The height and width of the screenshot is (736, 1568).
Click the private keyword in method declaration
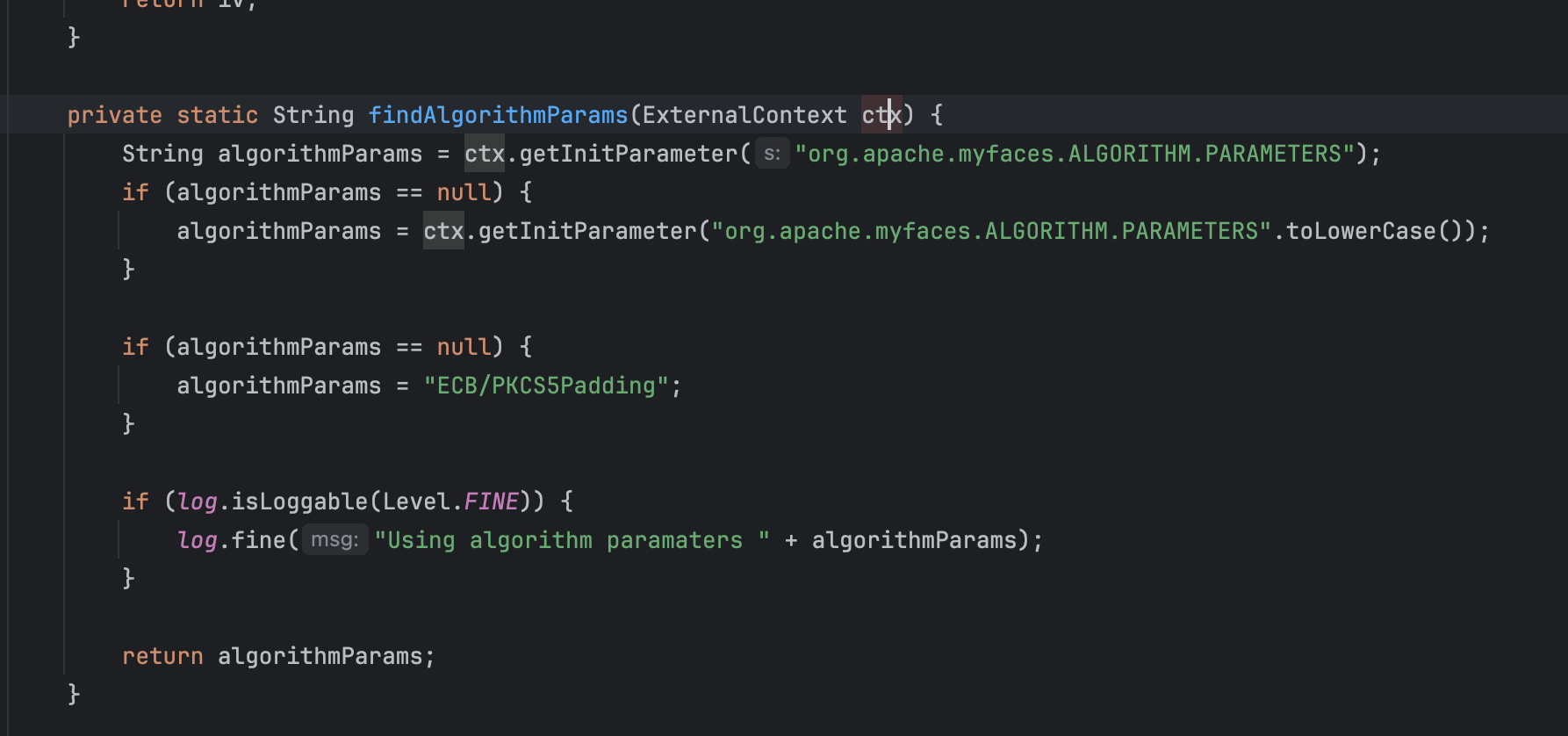(x=114, y=115)
